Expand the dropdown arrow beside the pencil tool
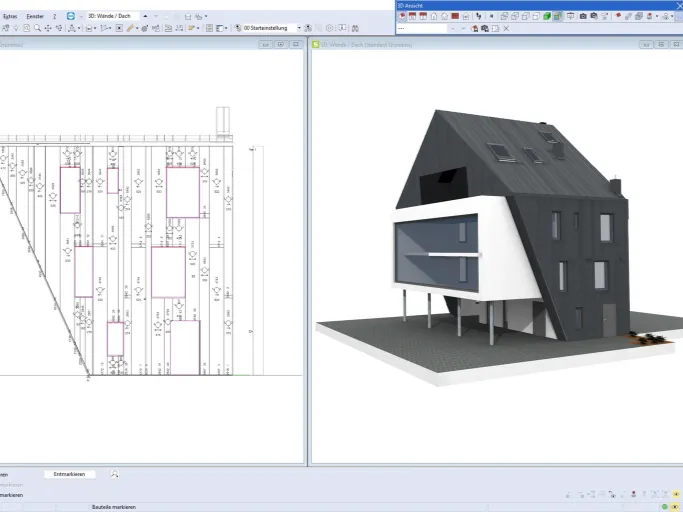The image size is (683, 512). click(x=137, y=28)
